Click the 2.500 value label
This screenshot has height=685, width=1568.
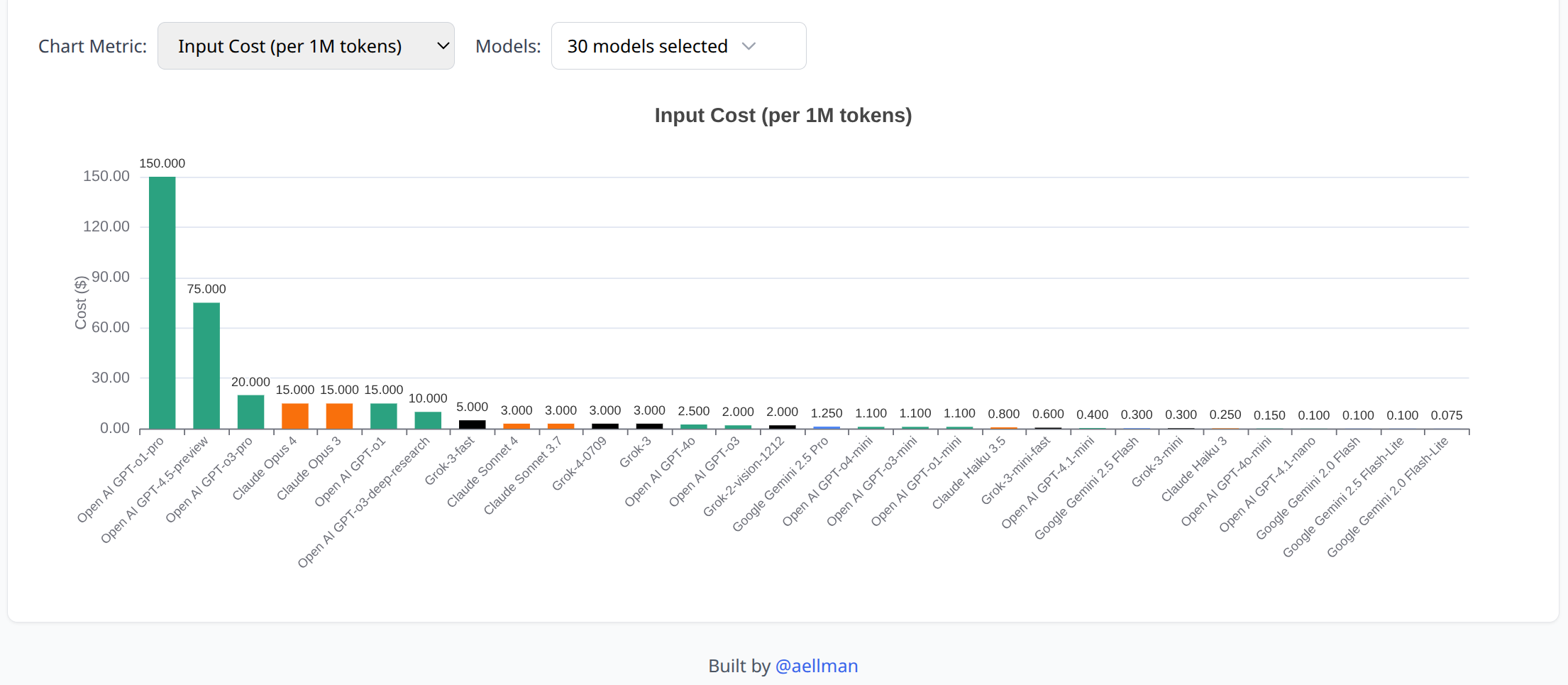click(x=694, y=411)
